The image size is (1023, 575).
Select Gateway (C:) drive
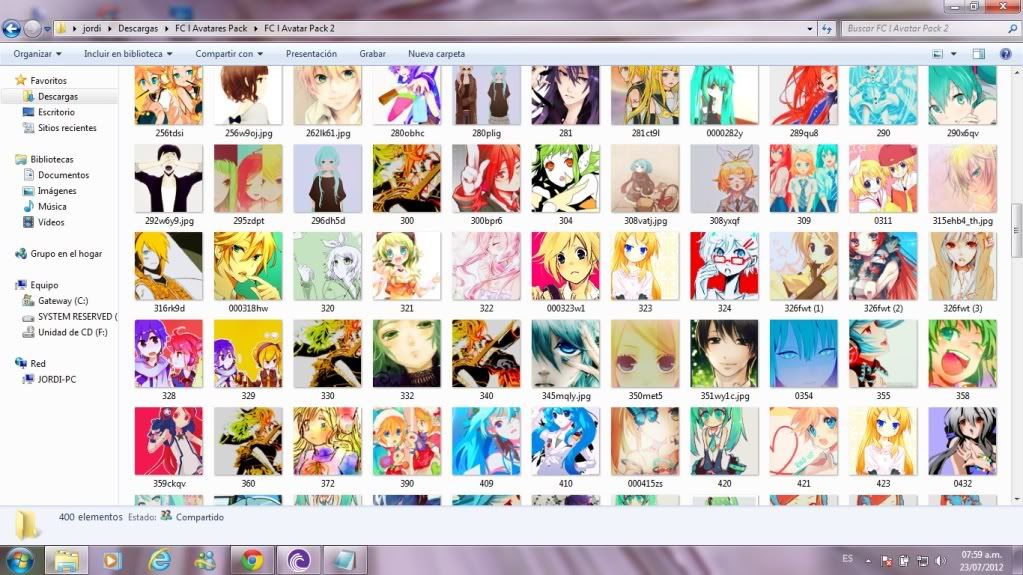tap(63, 300)
